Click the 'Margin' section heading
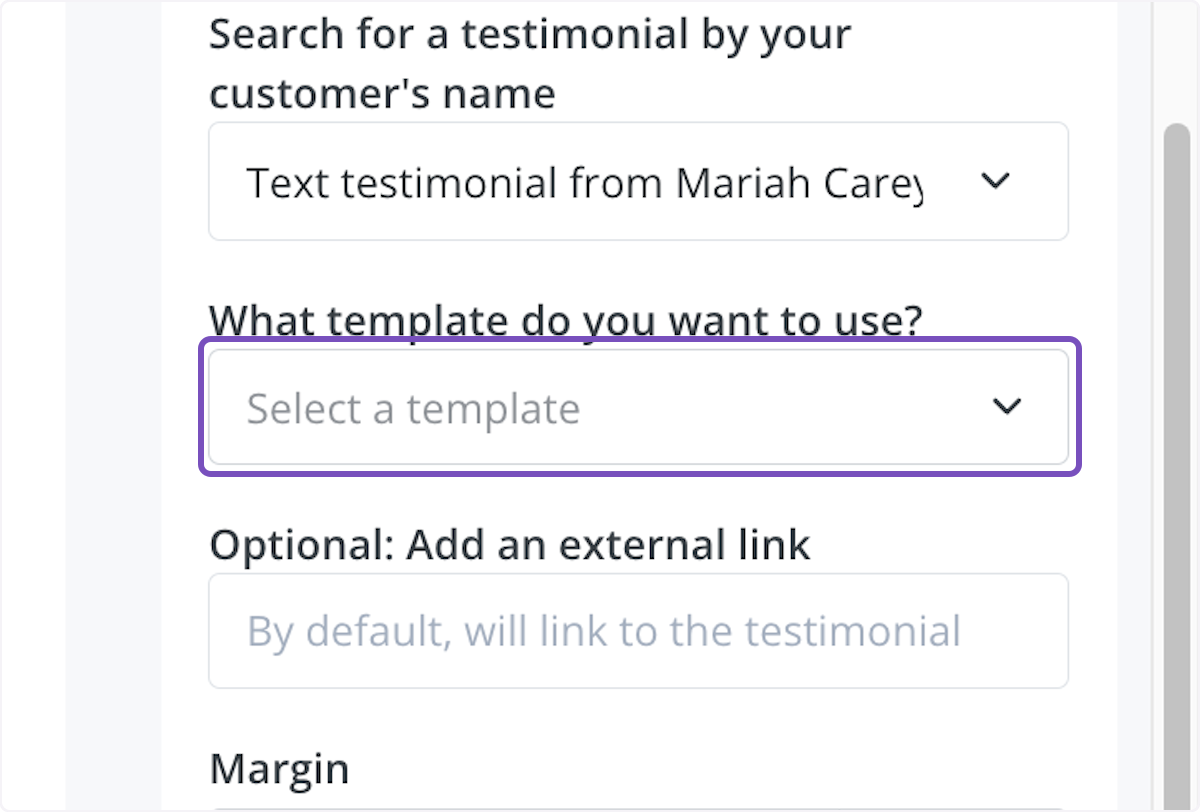This screenshot has height=812, width=1200. click(x=279, y=768)
